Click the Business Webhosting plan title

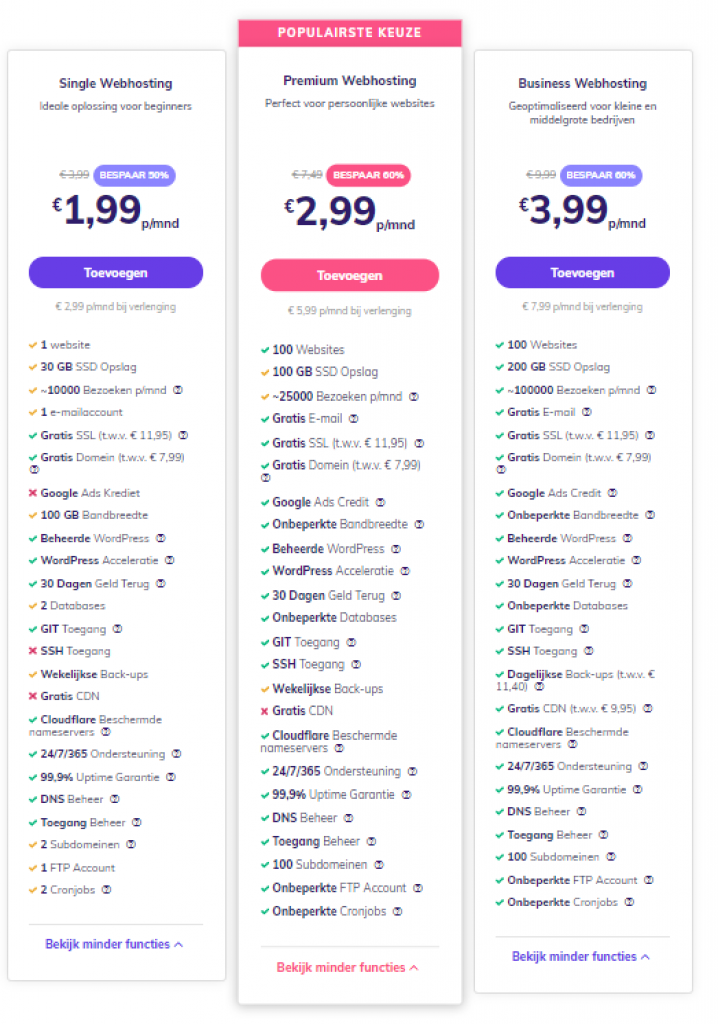582,84
